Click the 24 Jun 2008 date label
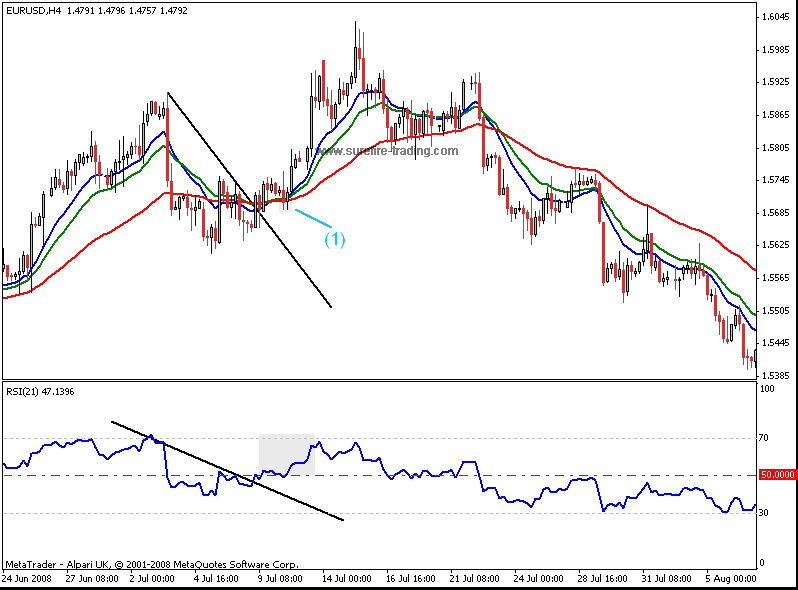Image resolution: width=798 pixels, height=590 pixels. (x=27, y=579)
